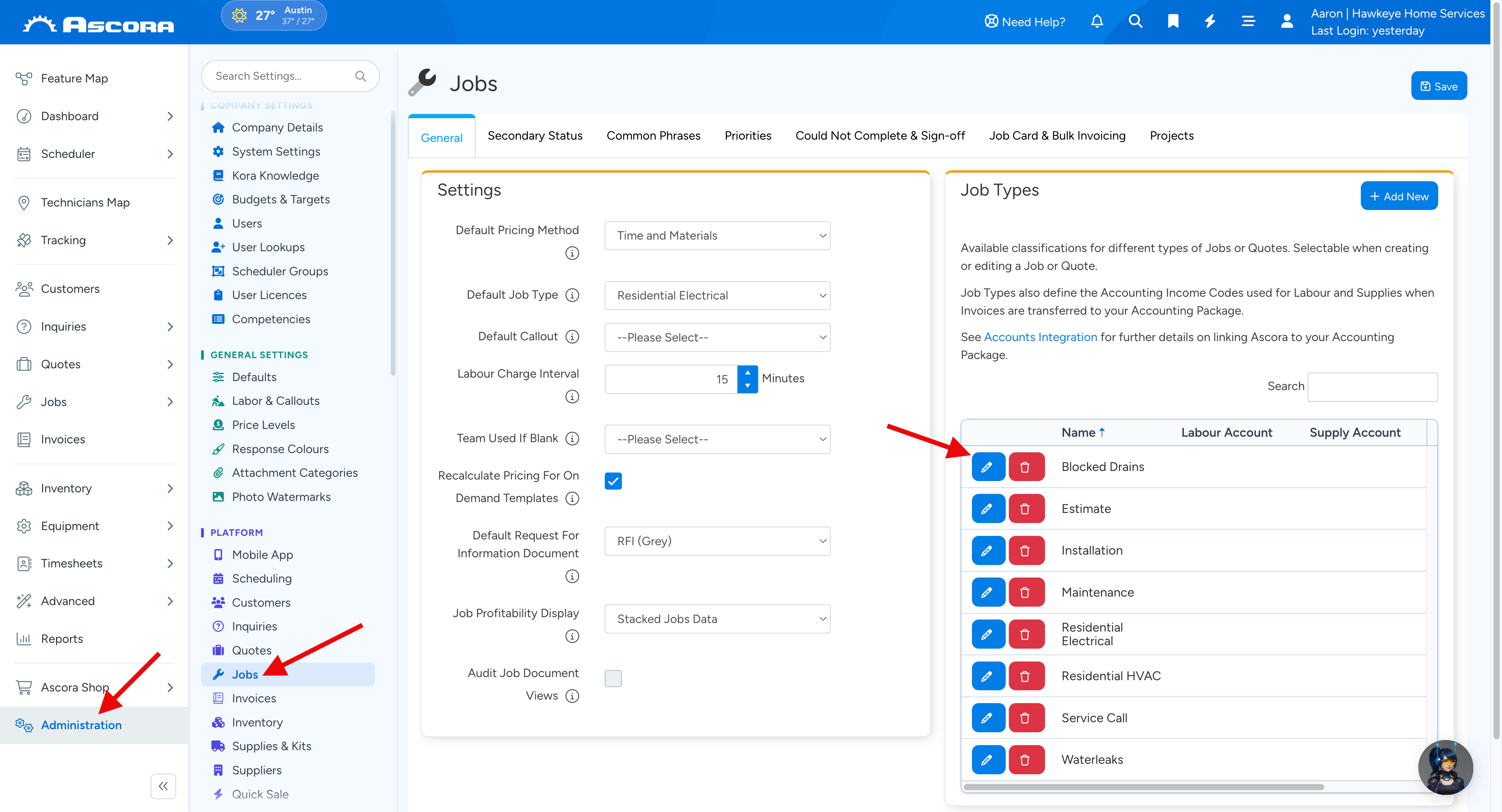Increase the Labour Charge Interval stepper
The height and width of the screenshot is (812, 1502).
(747, 373)
